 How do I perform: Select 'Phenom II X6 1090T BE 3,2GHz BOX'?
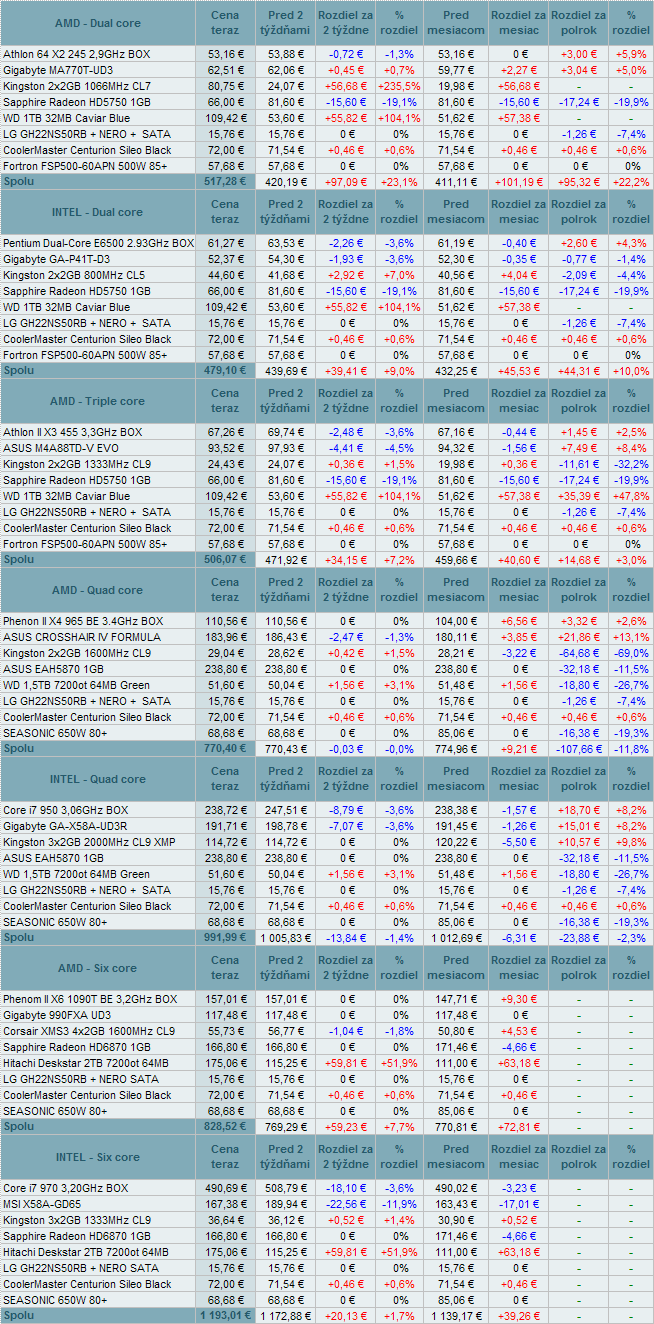pos(90,999)
